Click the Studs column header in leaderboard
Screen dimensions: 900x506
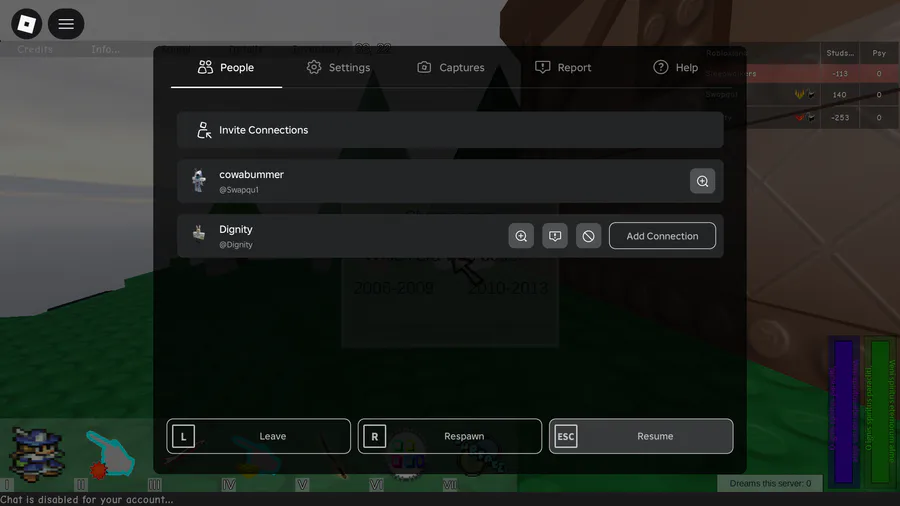point(840,53)
